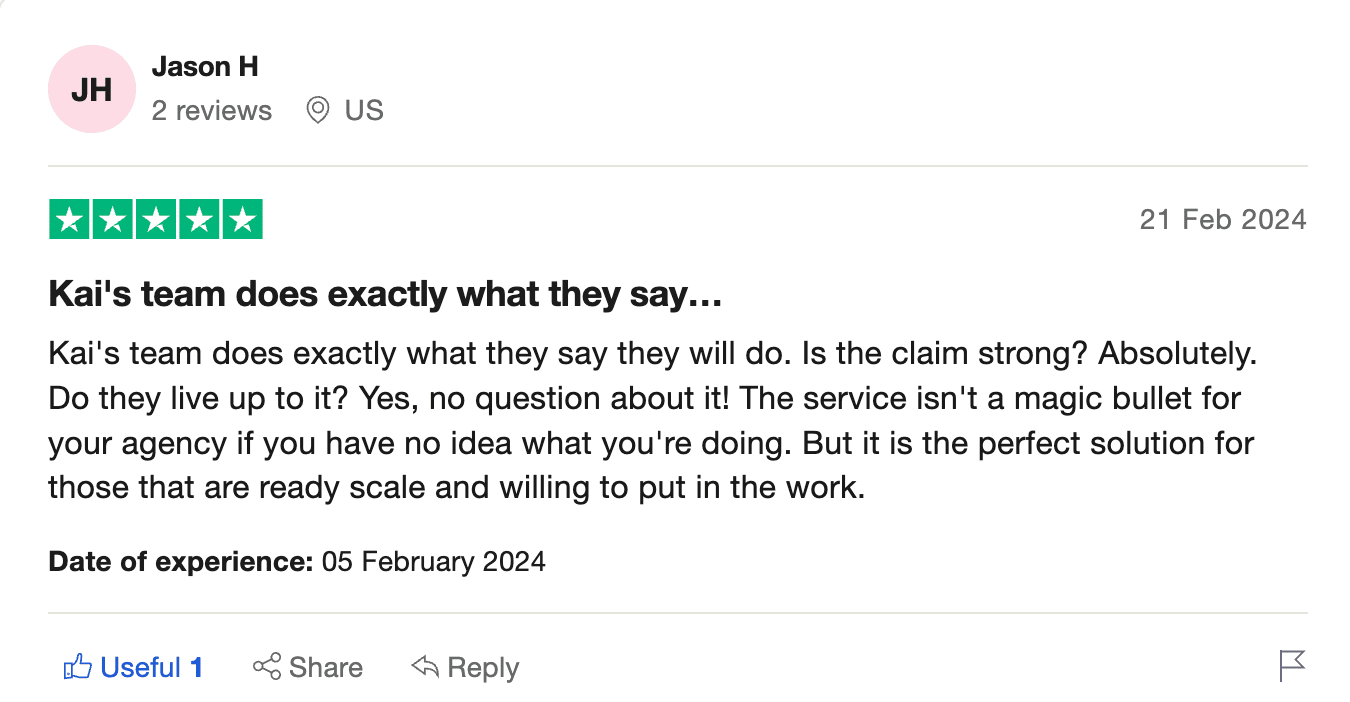Click the Share label text
Screen dimensions: 1350x702
(x=326, y=667)
